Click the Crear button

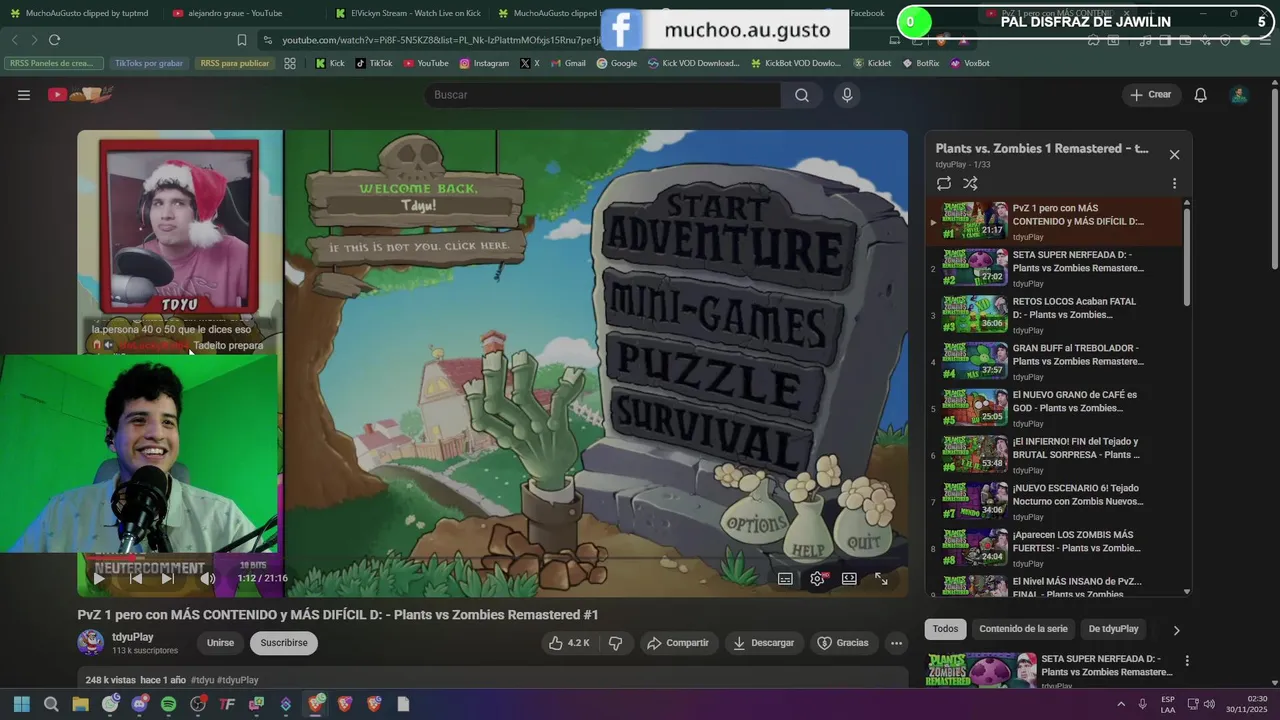pos(1150,95)
